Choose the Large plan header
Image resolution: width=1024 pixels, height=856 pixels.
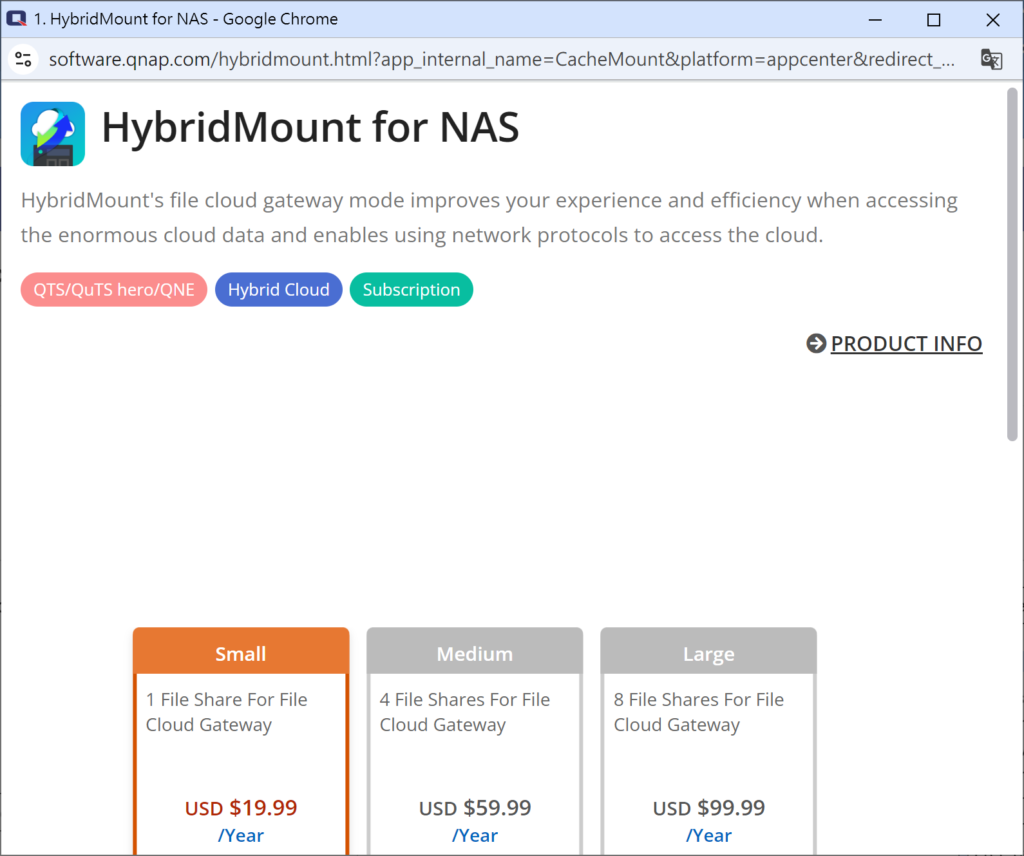coord(708,654)
